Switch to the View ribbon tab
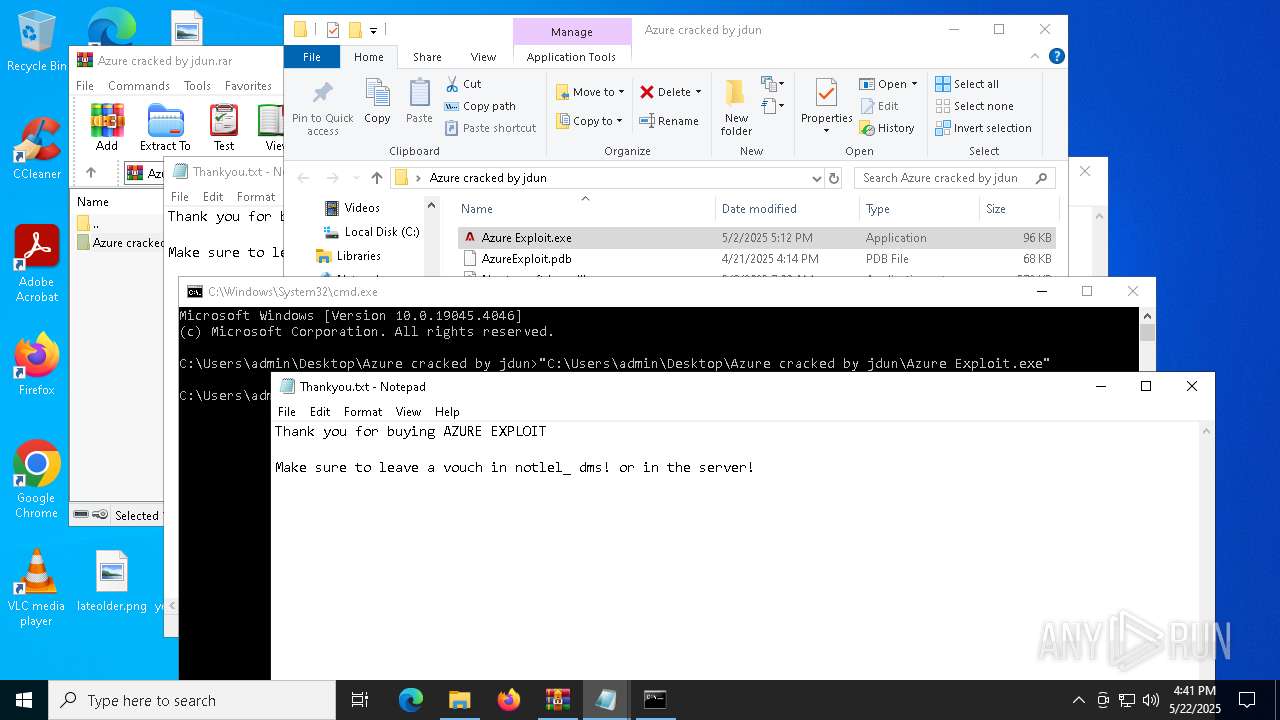The width and height of the screenshot is (1280, 720). (483, 57)
